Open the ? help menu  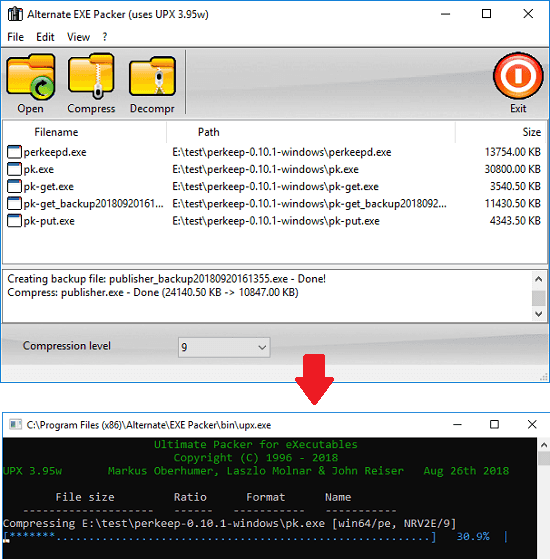(x=105, y=37)
